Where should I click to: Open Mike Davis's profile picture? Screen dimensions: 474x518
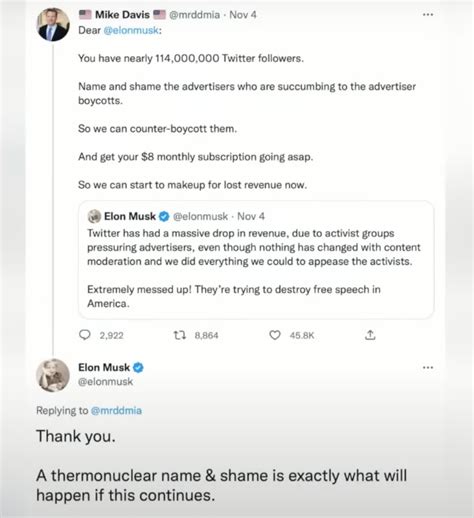pyautogui.click(x=53, y=25)
